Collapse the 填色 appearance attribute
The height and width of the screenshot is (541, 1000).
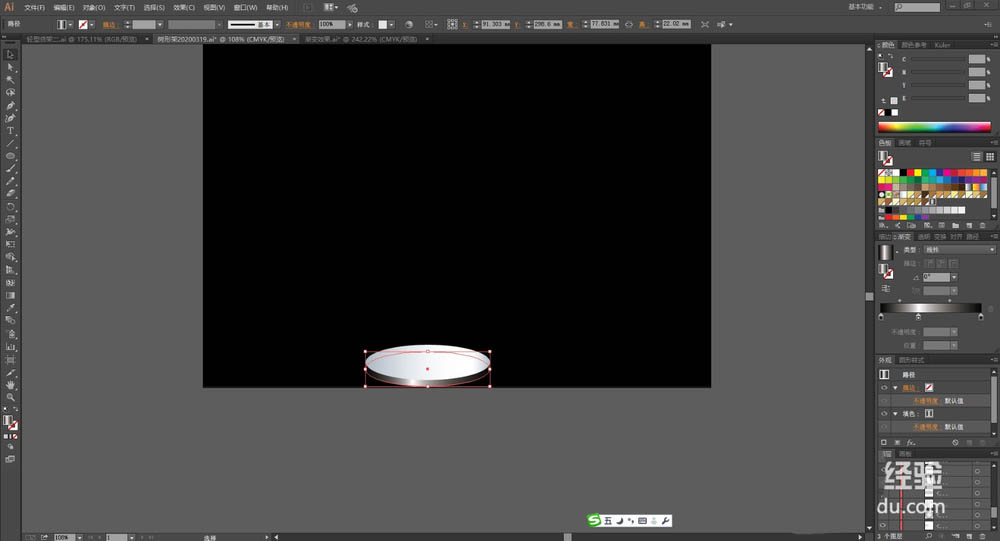(895, 414)
